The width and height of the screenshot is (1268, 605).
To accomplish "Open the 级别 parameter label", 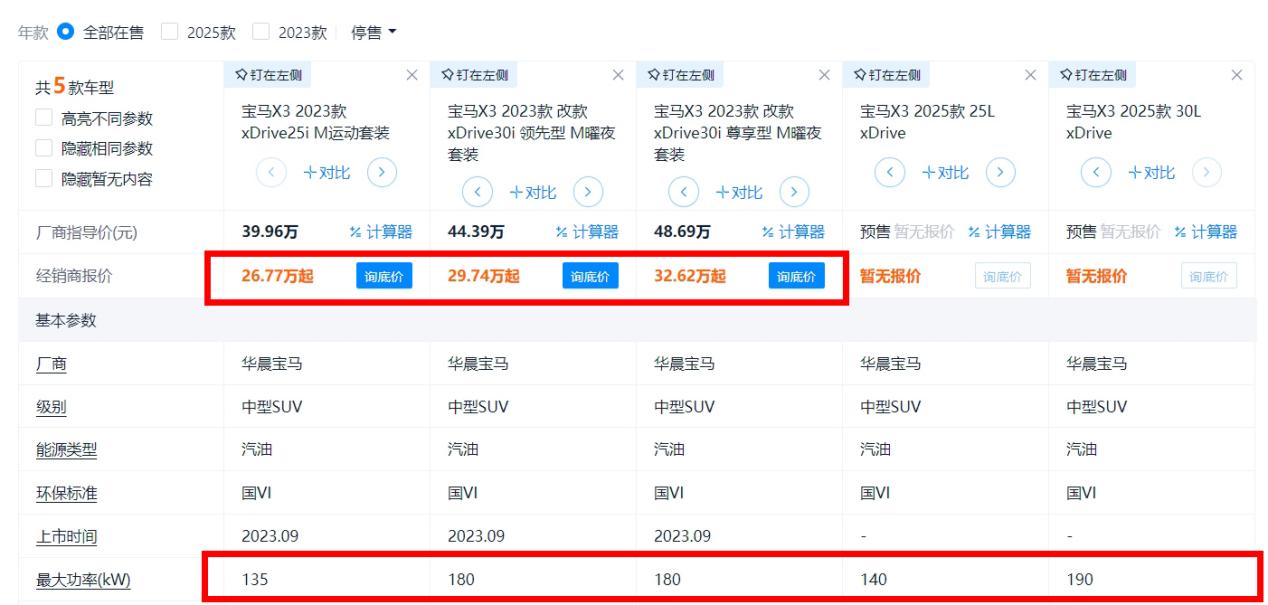I will (51, 406).
